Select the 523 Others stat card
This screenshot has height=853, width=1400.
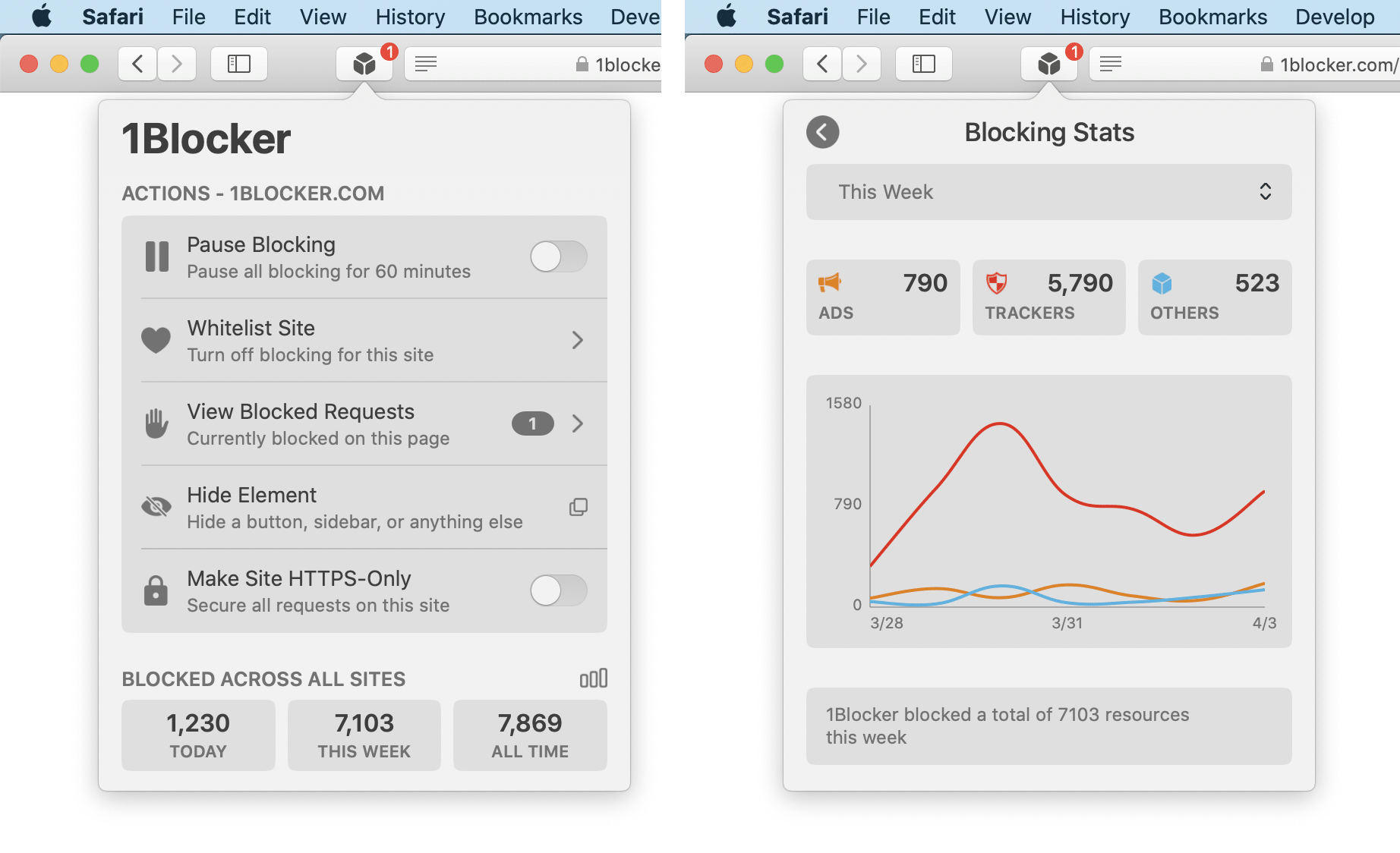1215,297
